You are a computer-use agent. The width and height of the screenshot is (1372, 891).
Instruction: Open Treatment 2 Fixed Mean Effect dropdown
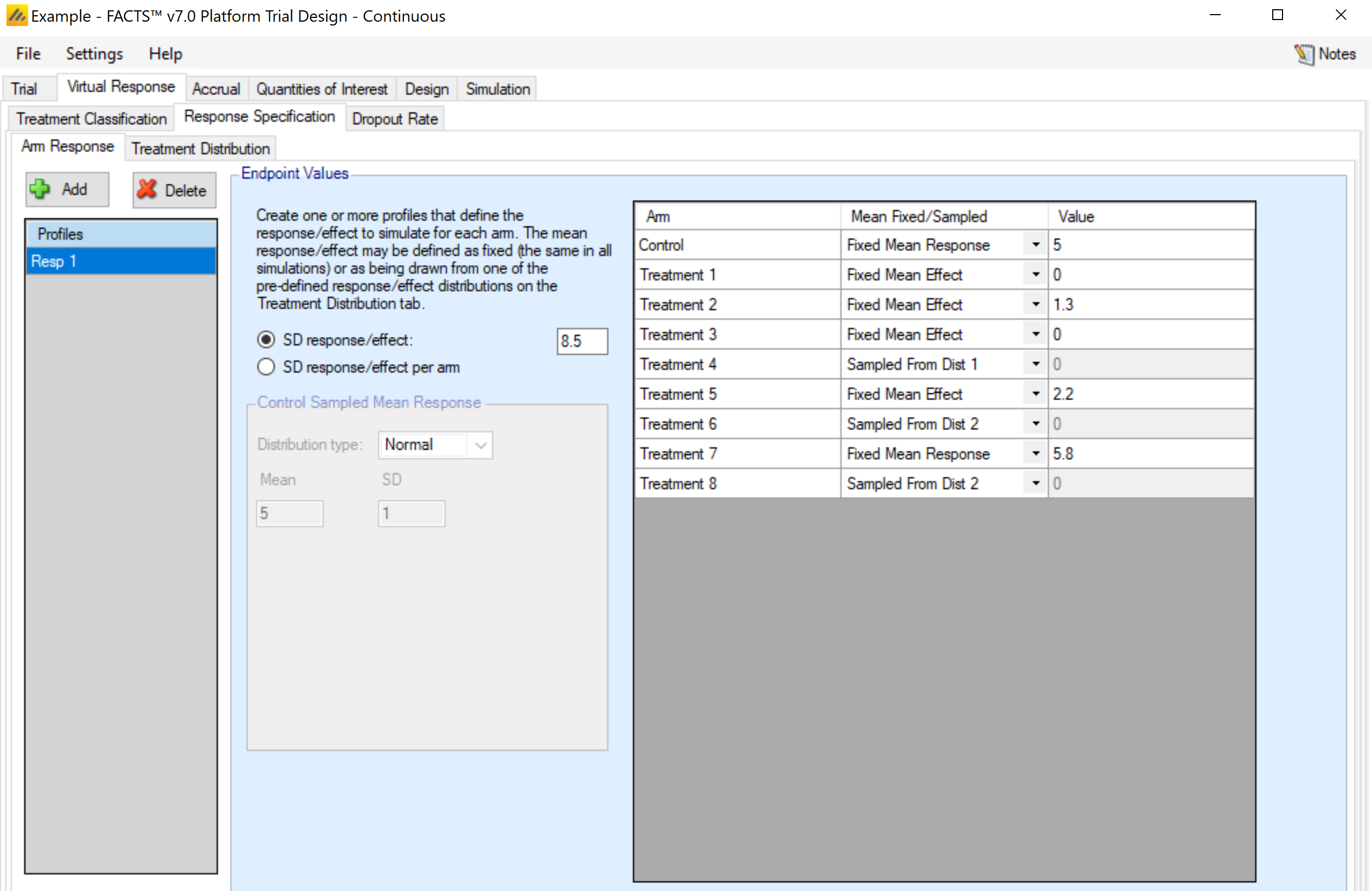pos(1035,304)
